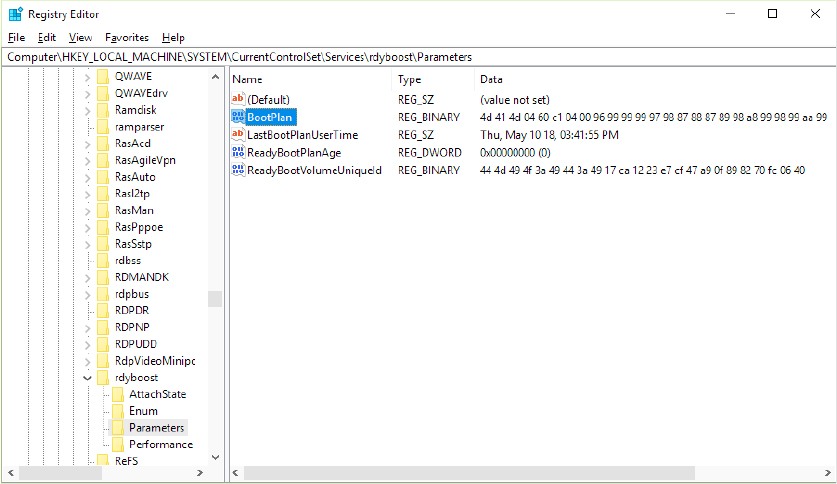Click the ReadyBootVolumeUniqueId binary icon
Image resolution: width=837 pixels, height=484 pixels.
[x=238, y=170]
